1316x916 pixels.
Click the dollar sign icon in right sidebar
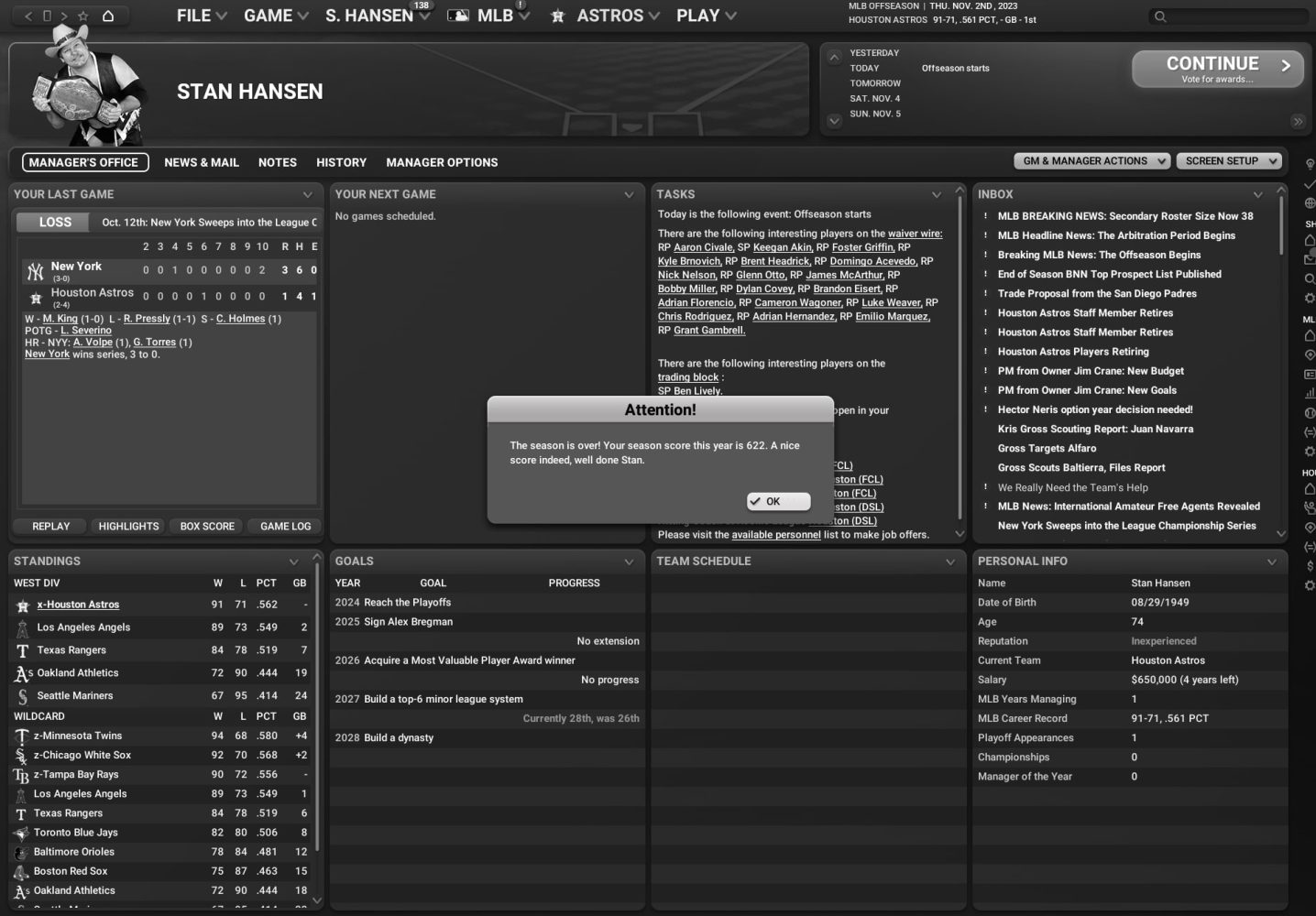point(1310,566)
